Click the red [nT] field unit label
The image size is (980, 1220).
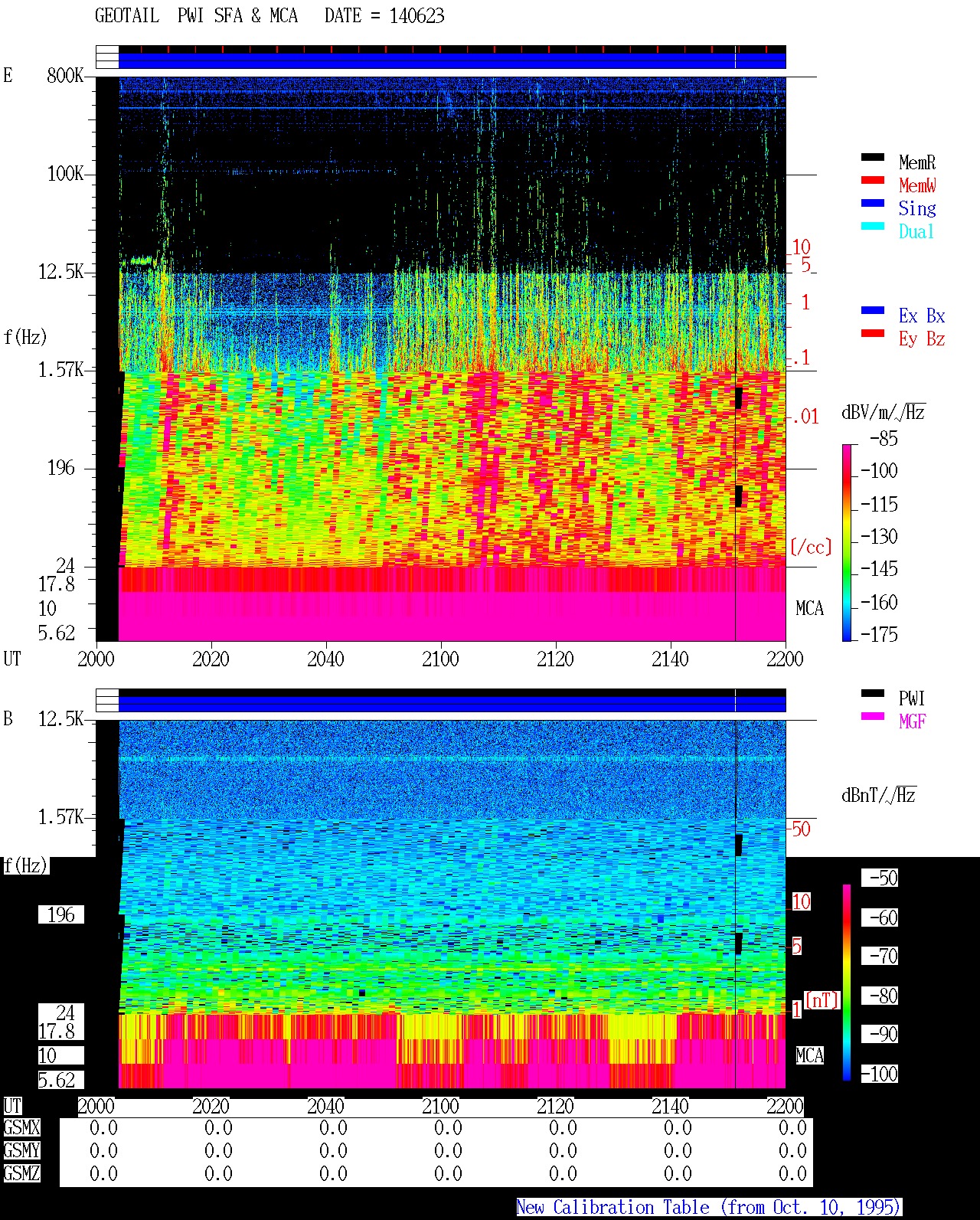click(x=822, y=1000)
